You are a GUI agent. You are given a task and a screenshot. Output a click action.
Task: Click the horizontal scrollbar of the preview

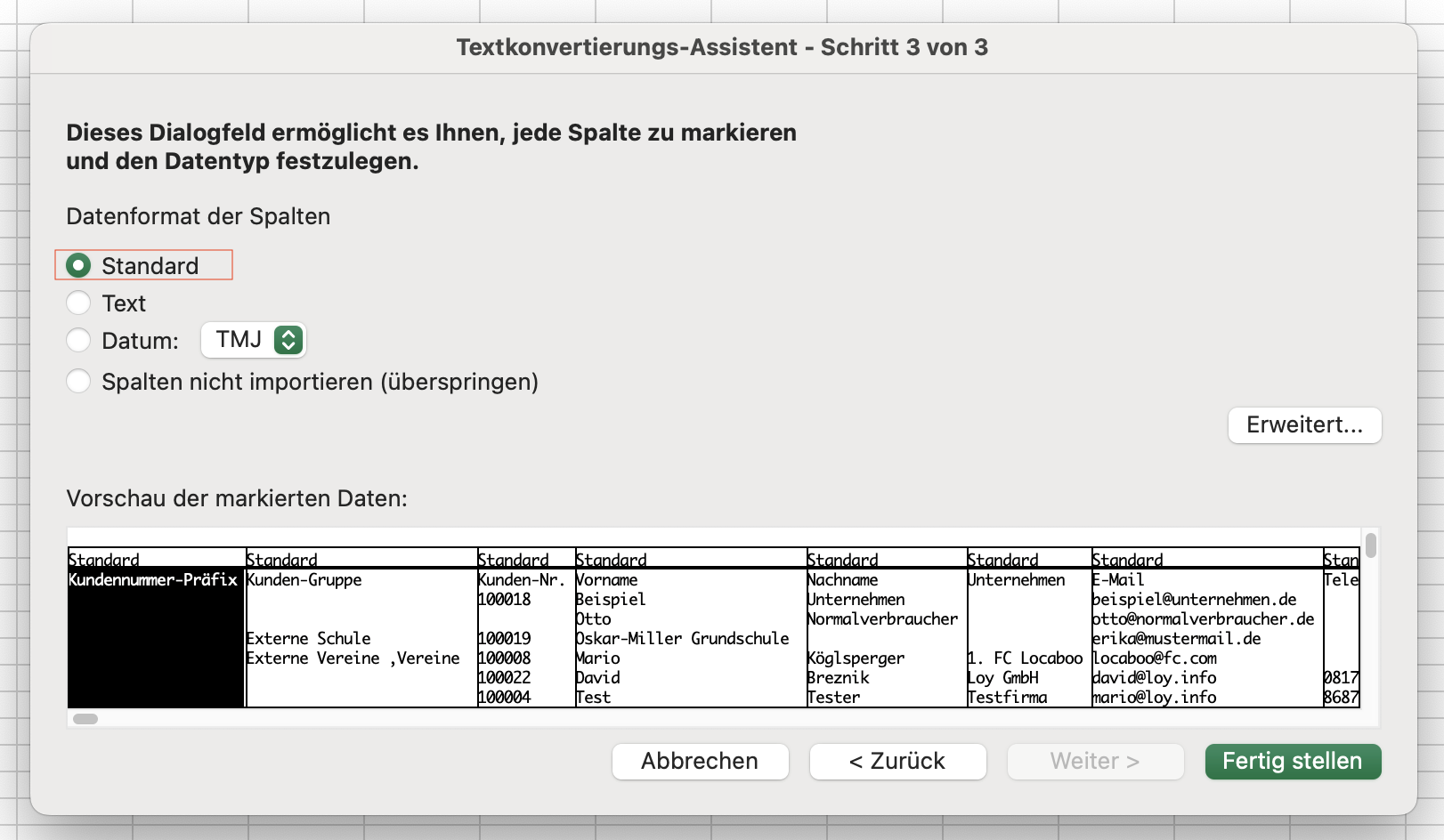click(x=85, y=719)
